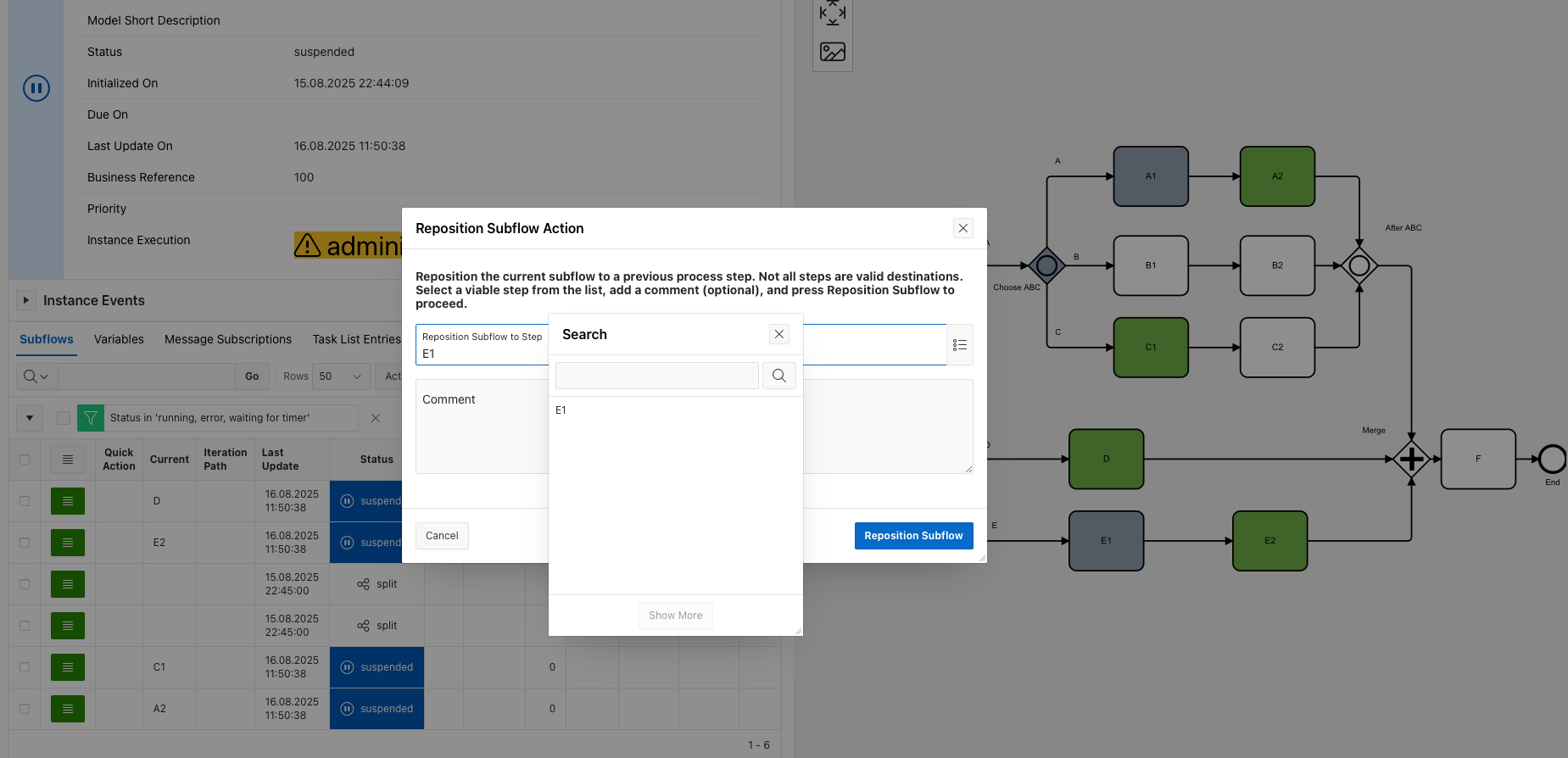The image size is (1568, 758).
Task: Open quick action menu for subflow D row
Action: [68, 501]
